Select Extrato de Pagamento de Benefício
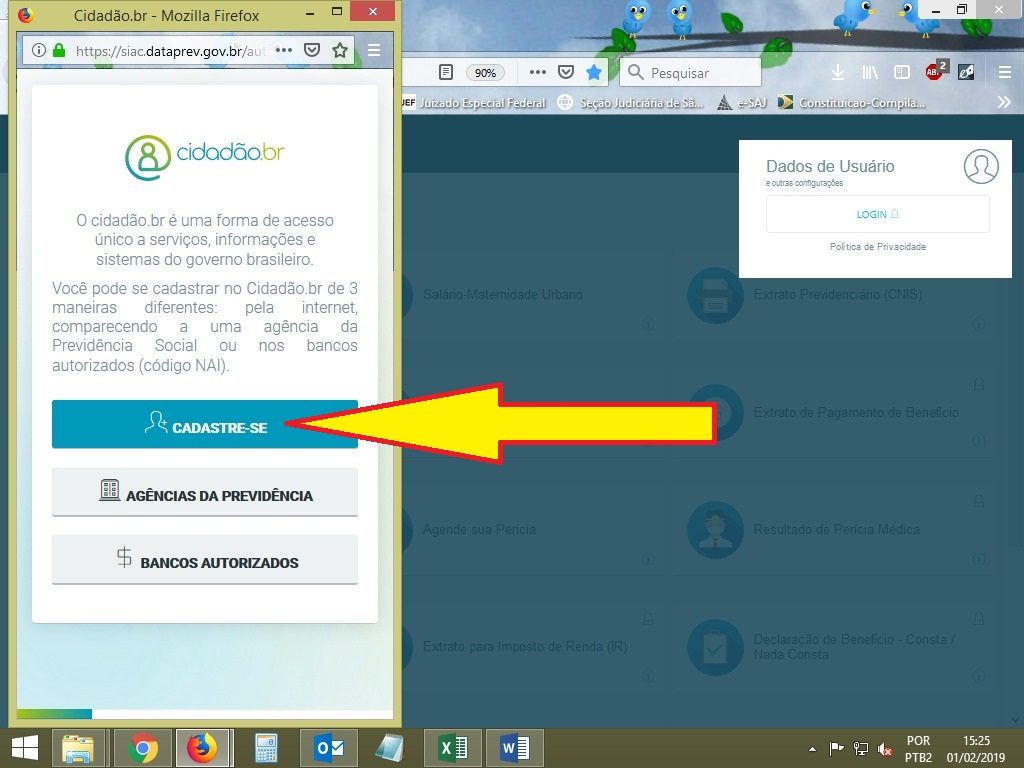Screen dimensions: 1024x768 (x=856, y=412)
